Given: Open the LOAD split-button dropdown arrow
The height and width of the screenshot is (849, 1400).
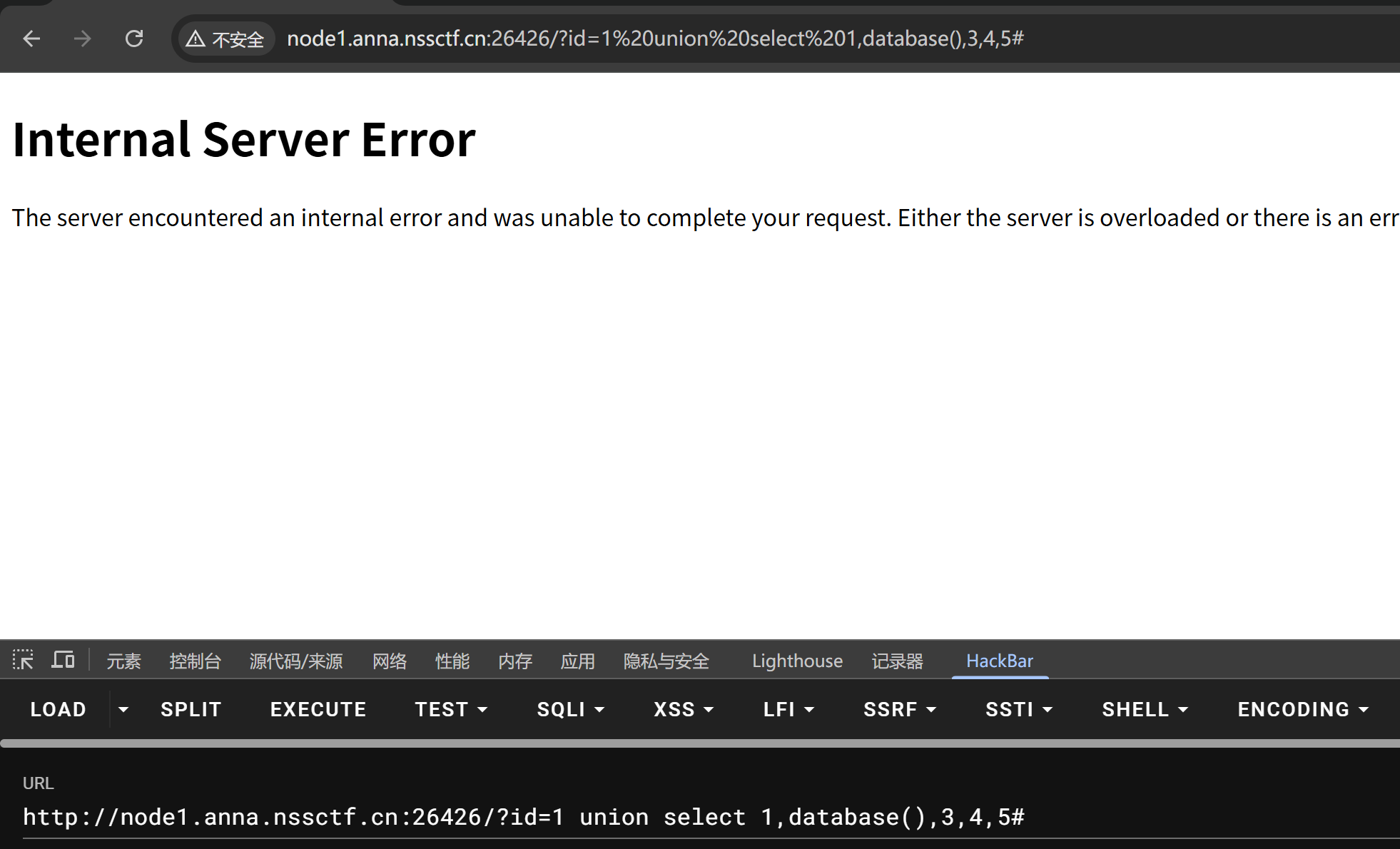Looking at the screenshot, I should [x=123, y=709].
